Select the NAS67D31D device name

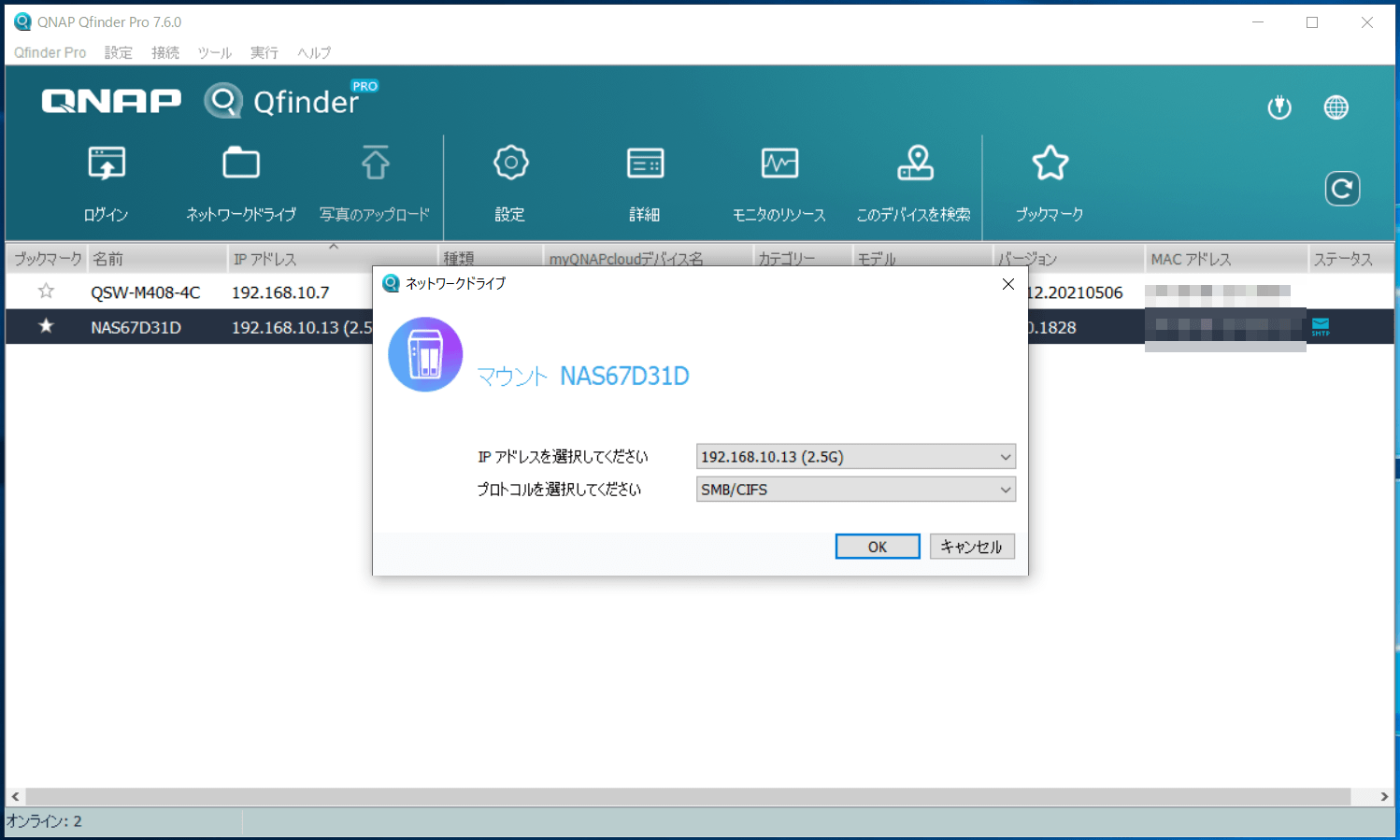click(136, 327)
